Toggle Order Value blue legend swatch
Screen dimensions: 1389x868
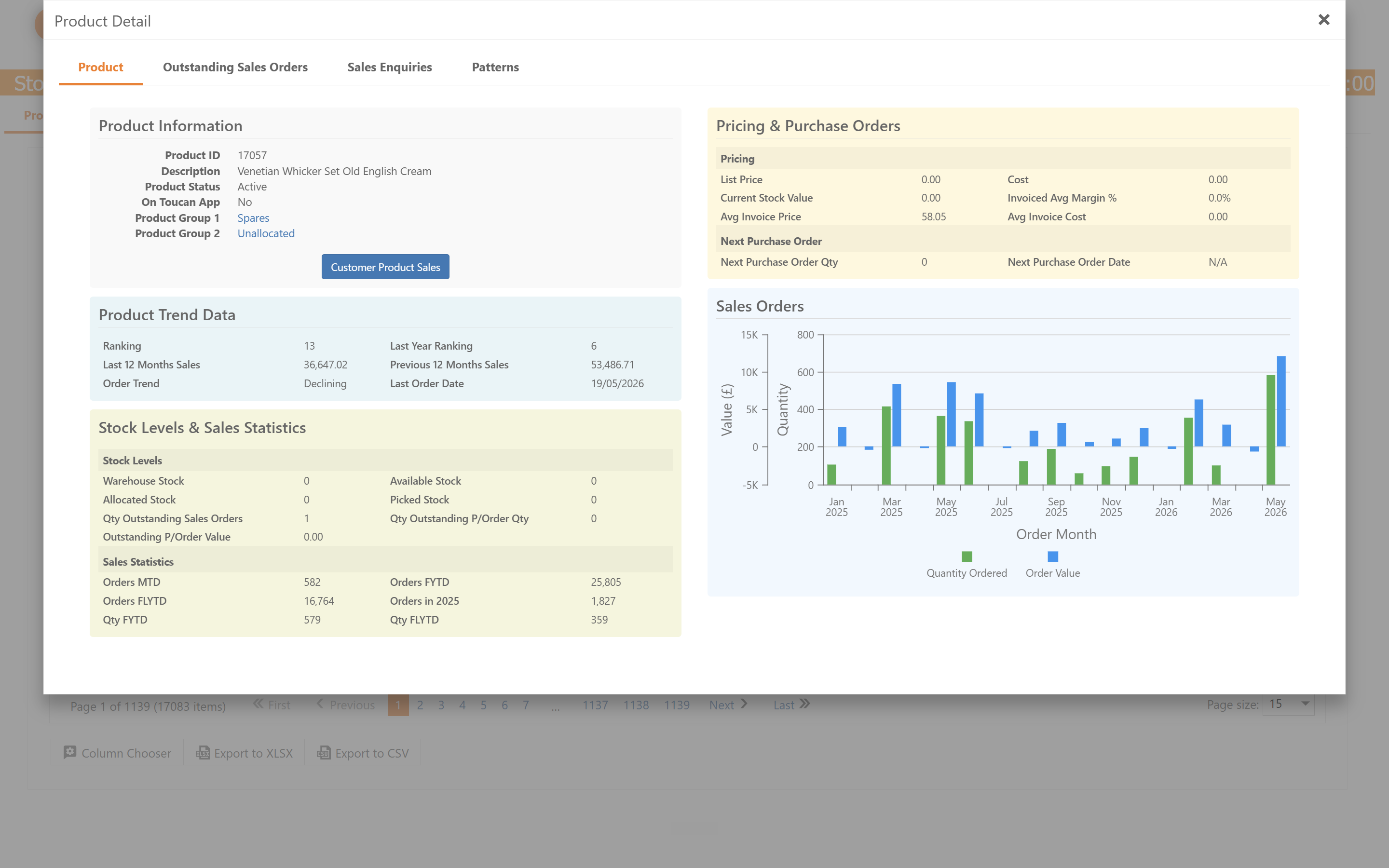click(x=1053, y=556)
